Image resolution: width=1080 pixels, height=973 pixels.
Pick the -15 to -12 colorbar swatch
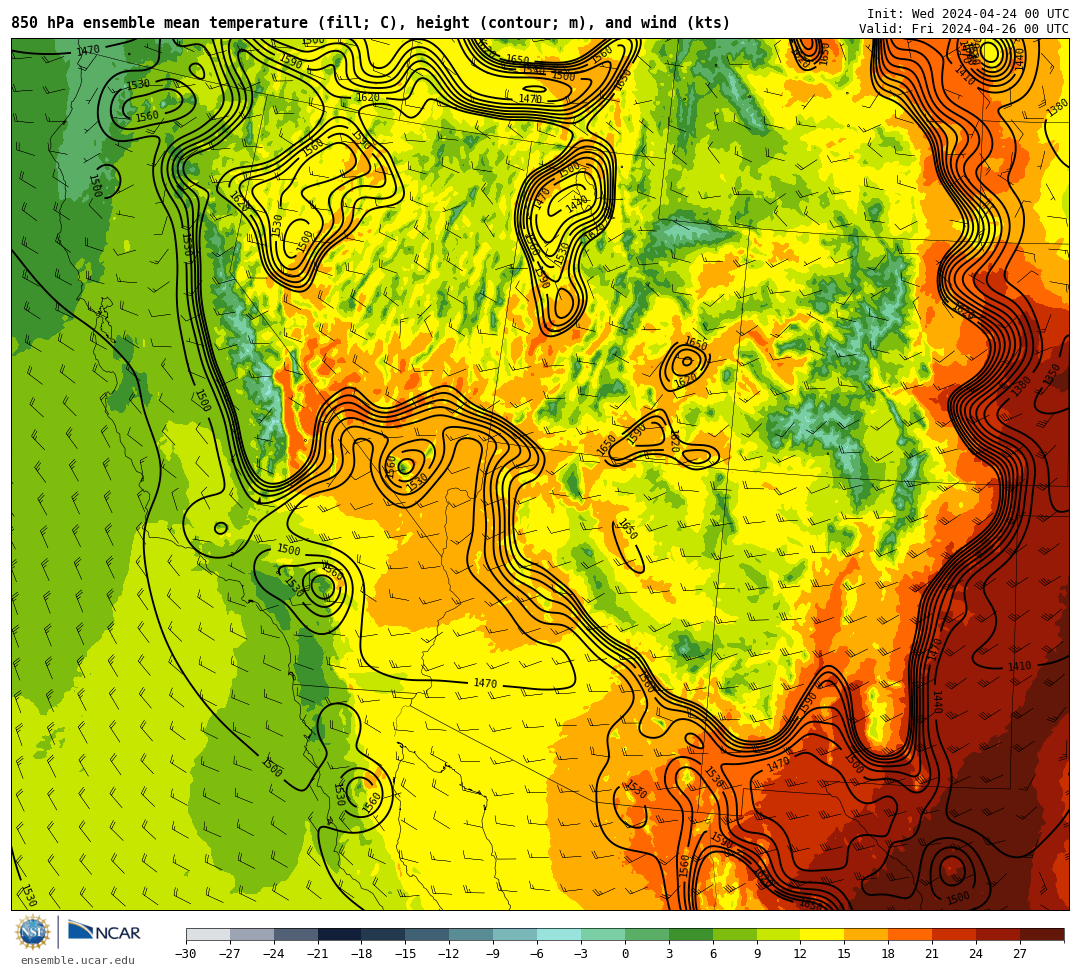pyautogui.click(x=428, y=934)
